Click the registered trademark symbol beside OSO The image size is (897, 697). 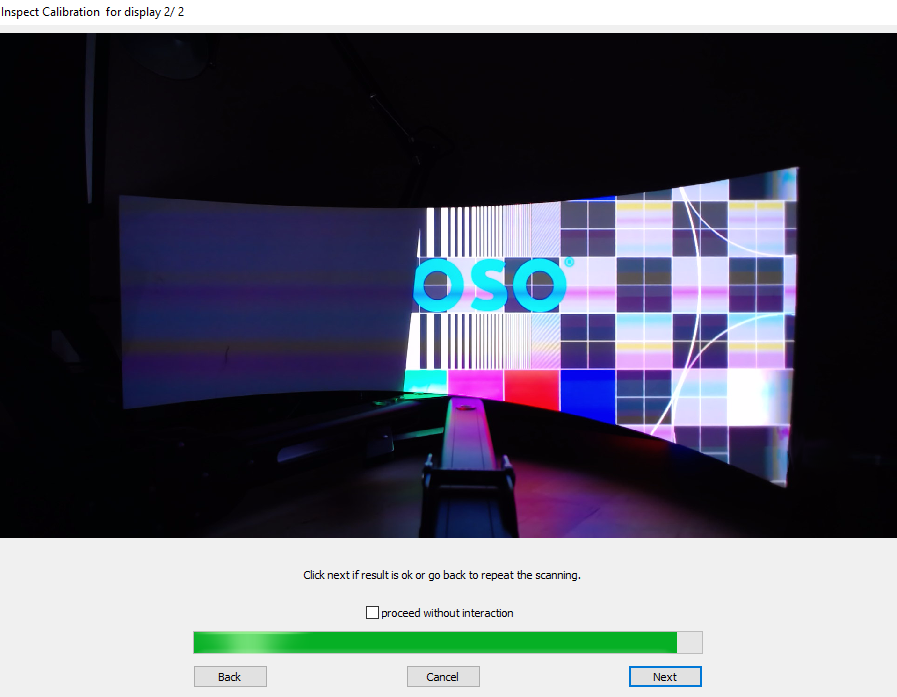coord(569,262)
